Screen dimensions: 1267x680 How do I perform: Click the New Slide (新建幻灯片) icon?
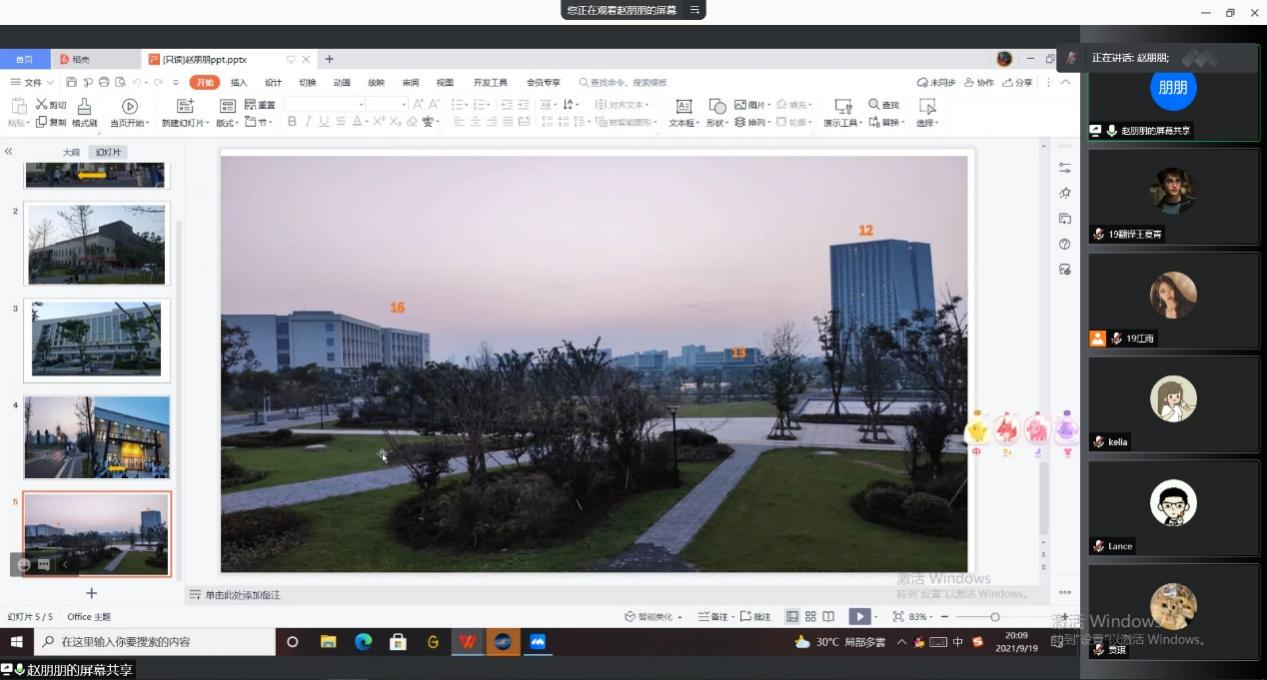point(185,106)
